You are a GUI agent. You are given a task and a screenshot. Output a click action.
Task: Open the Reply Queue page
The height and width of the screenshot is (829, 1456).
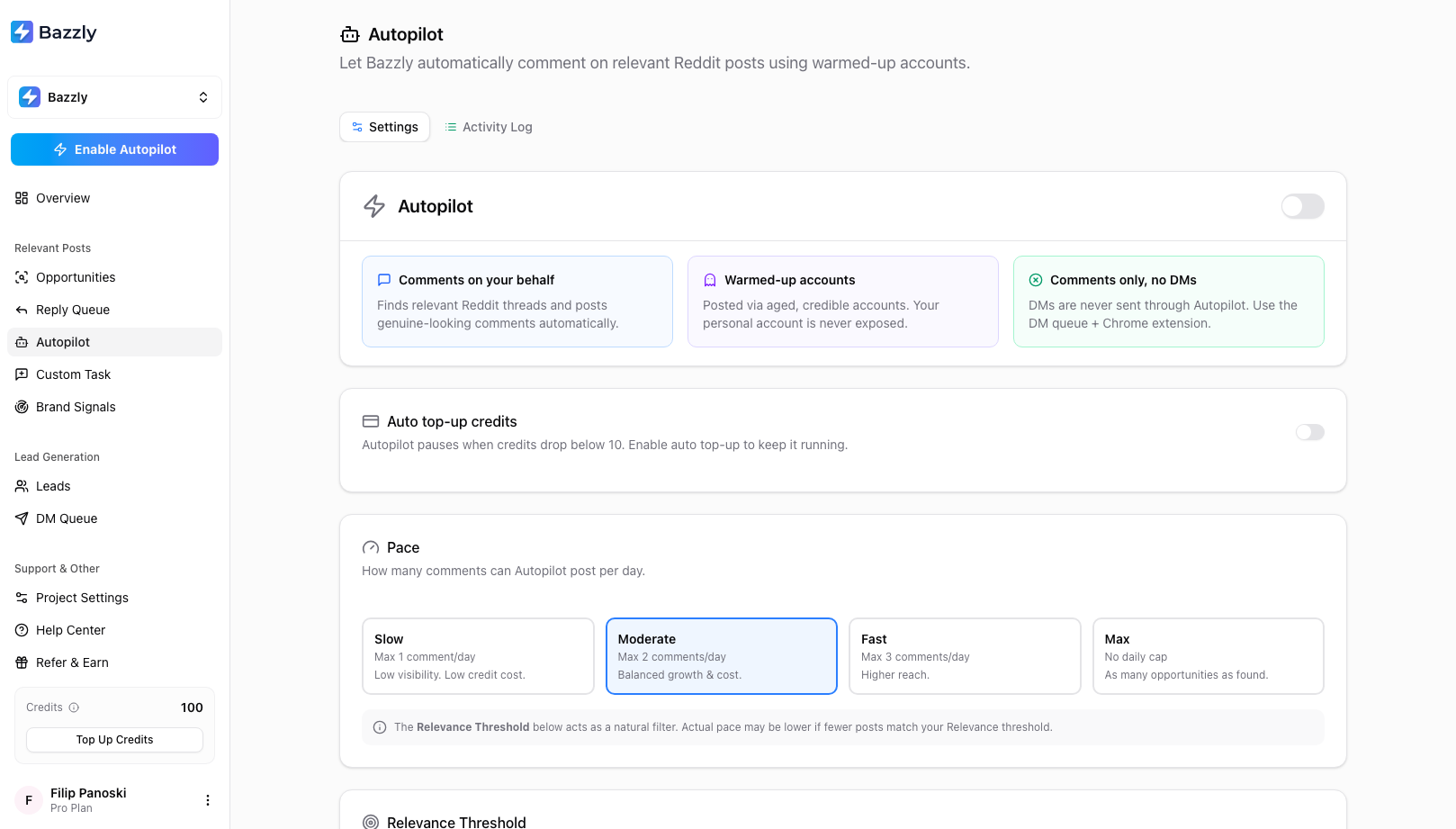point(114,310)
